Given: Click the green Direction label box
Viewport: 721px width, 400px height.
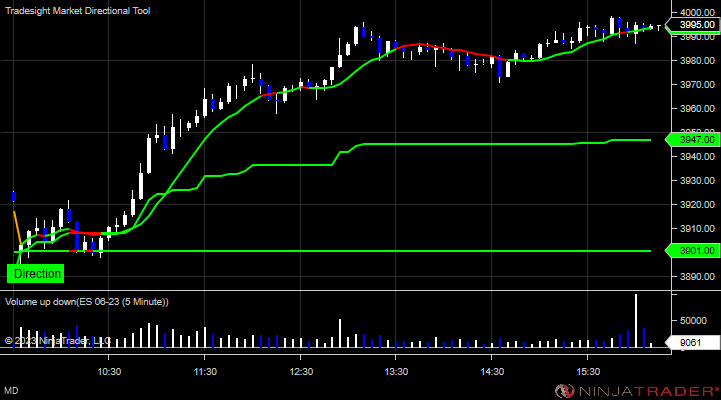Looking at the screenshot, I should coord(36,274).
